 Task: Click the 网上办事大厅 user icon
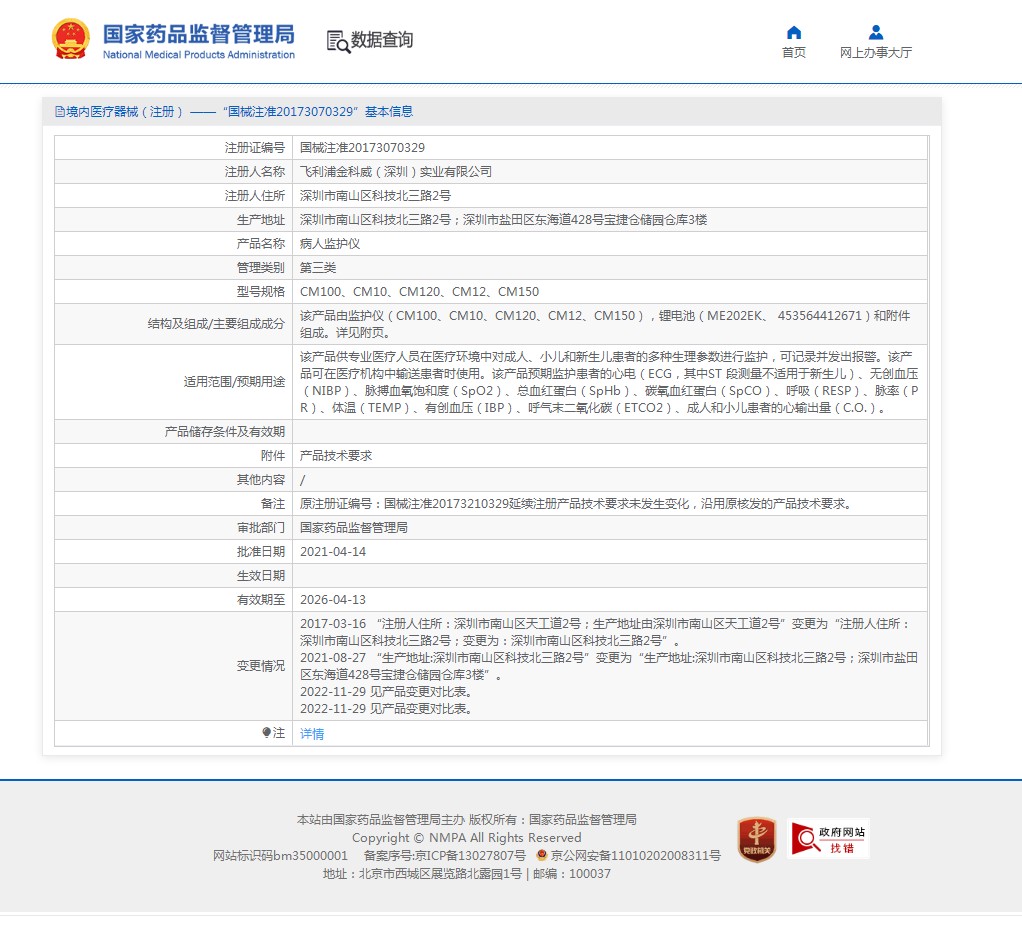pos(875,32)
